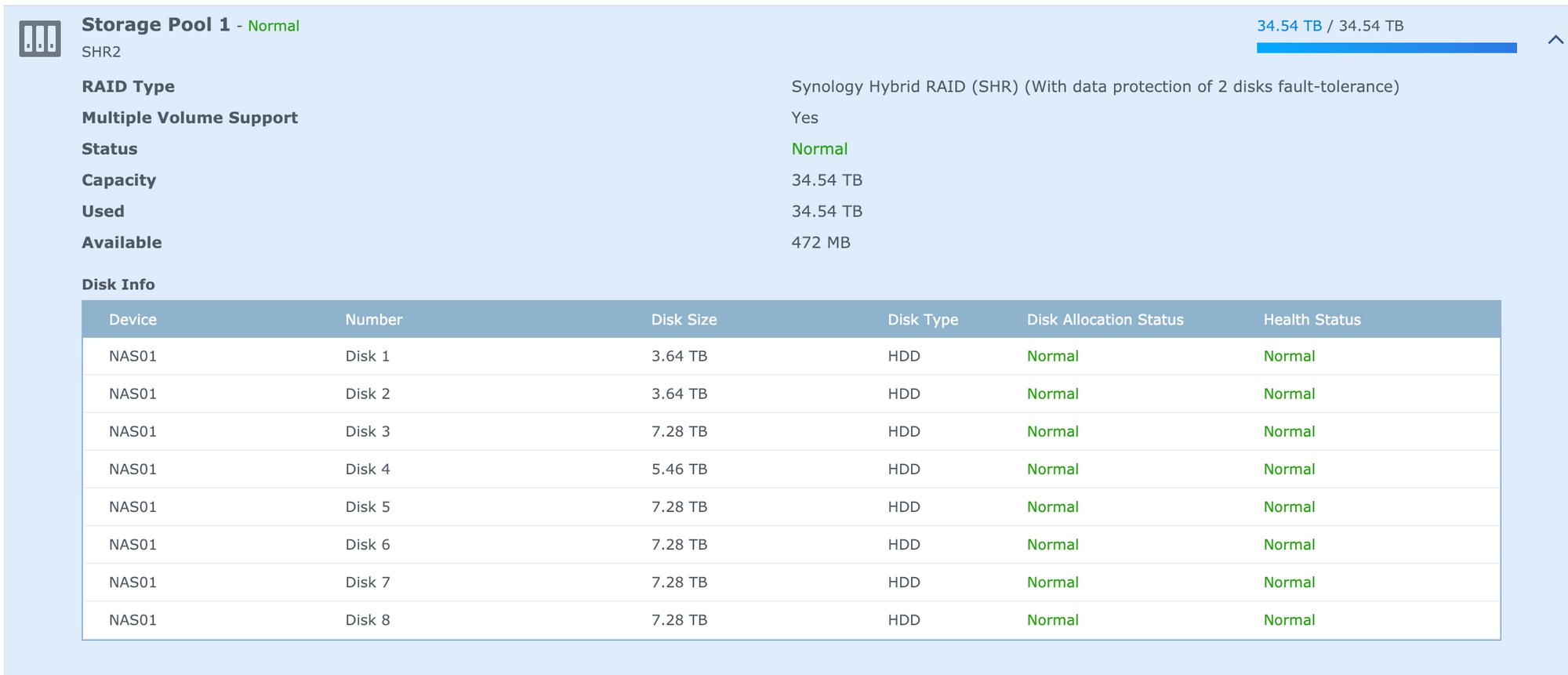This screenshot has height=675, width=1568.
Task: Click Disk 4 allocation status Normal
Action: point(1053,470)
